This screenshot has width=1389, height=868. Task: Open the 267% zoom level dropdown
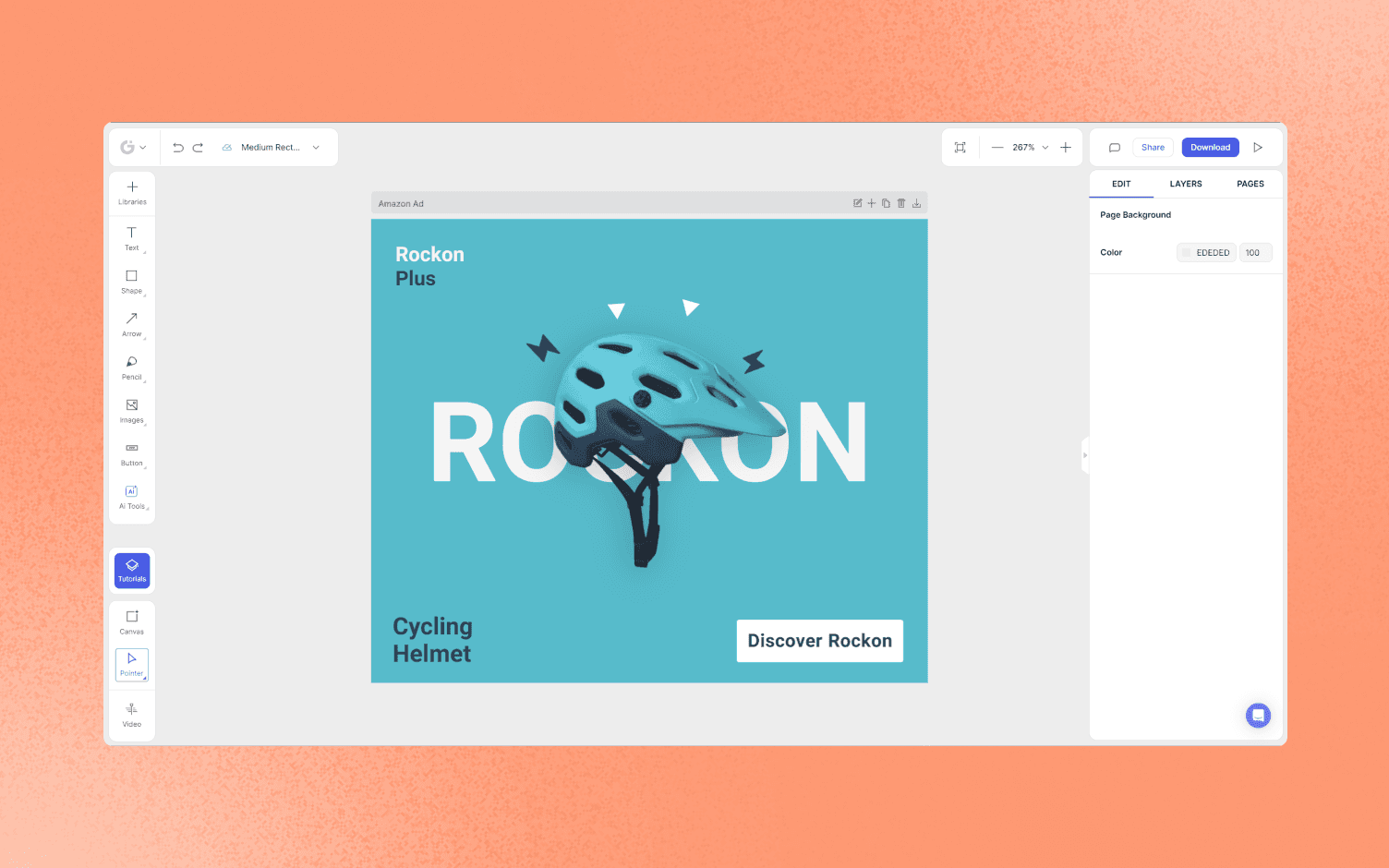(x=1031, y=148)
